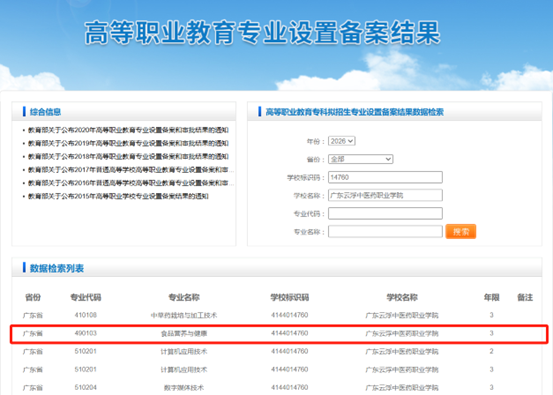Click the 专业名称 column header
553x395 pixels.
tap(184, 297)
